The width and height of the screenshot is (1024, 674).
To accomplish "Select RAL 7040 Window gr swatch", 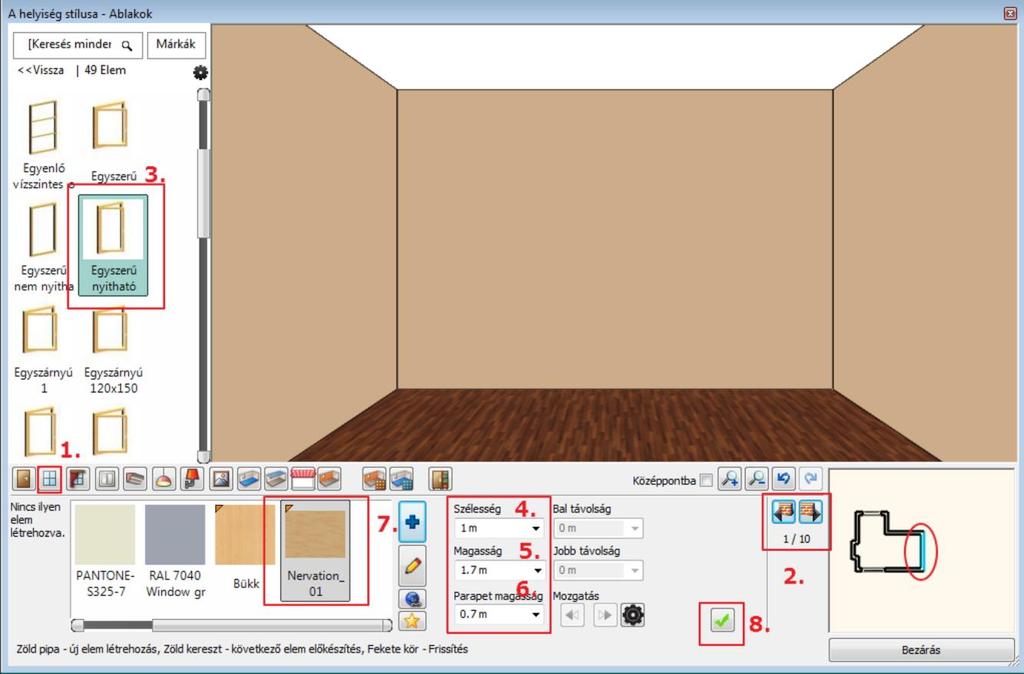I will pos(175,552).
